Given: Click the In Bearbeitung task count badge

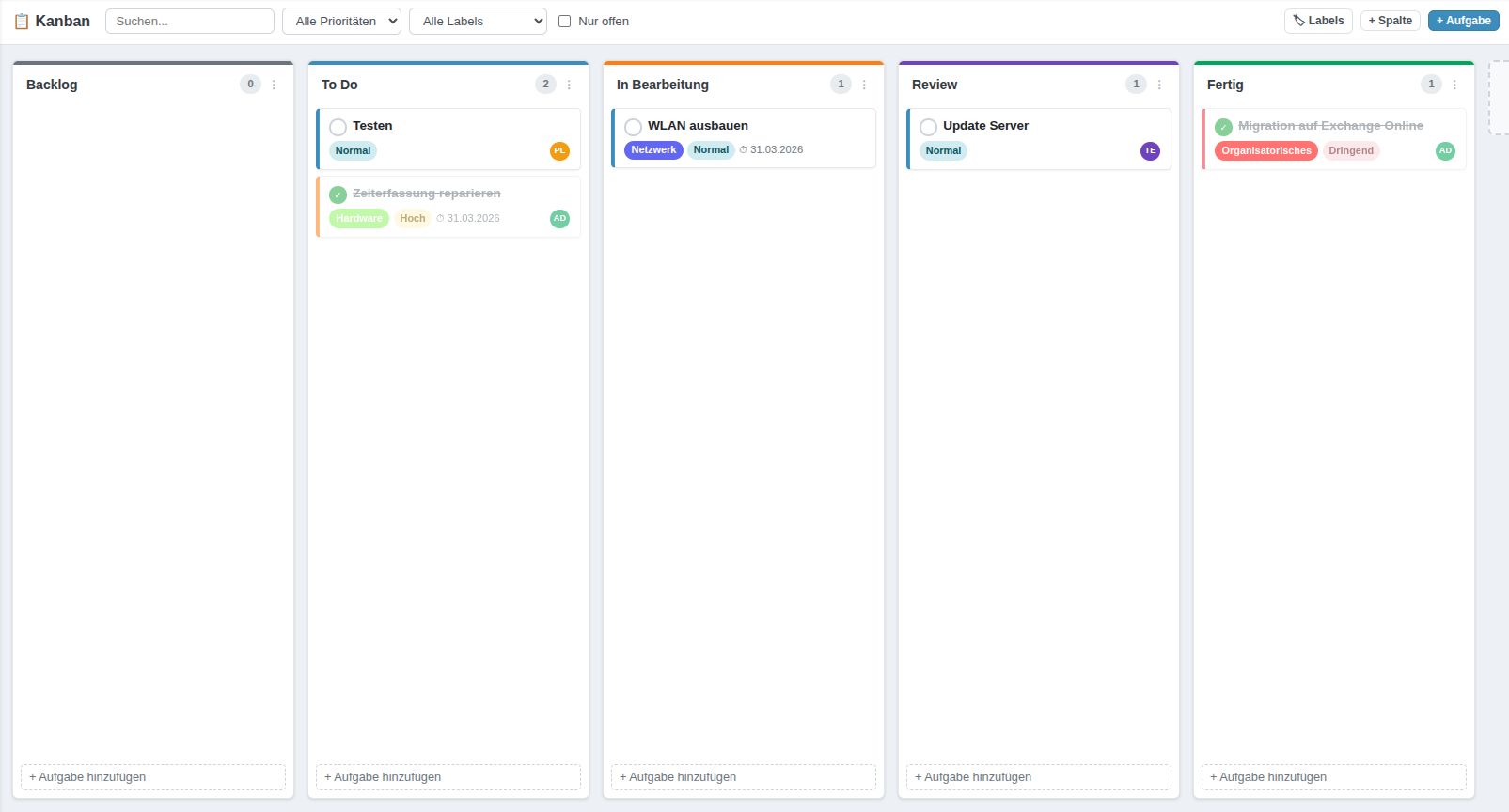Looking at the screenshot, I should pos(841,85).
